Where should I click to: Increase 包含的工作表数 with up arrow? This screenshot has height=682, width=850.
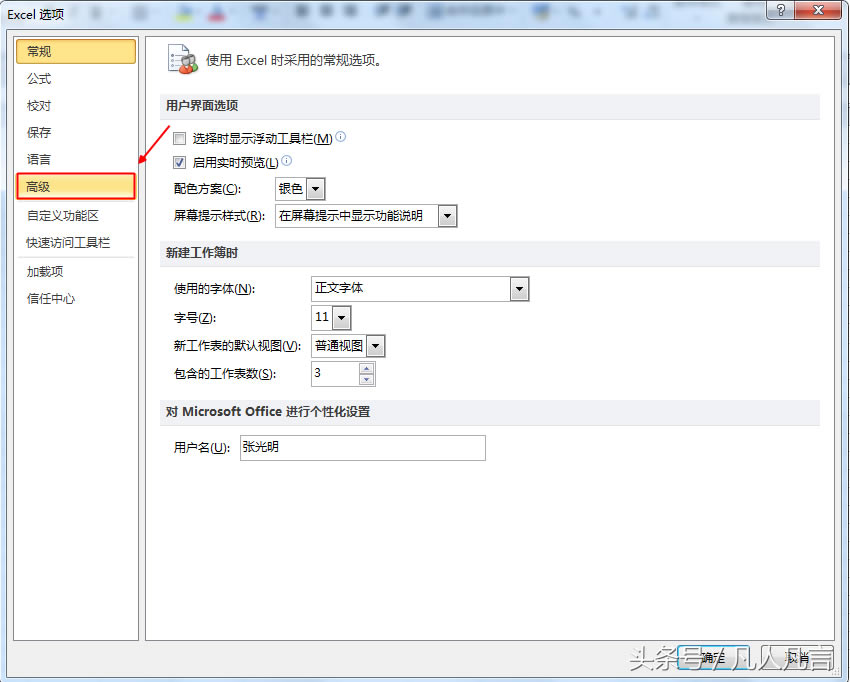367,369
